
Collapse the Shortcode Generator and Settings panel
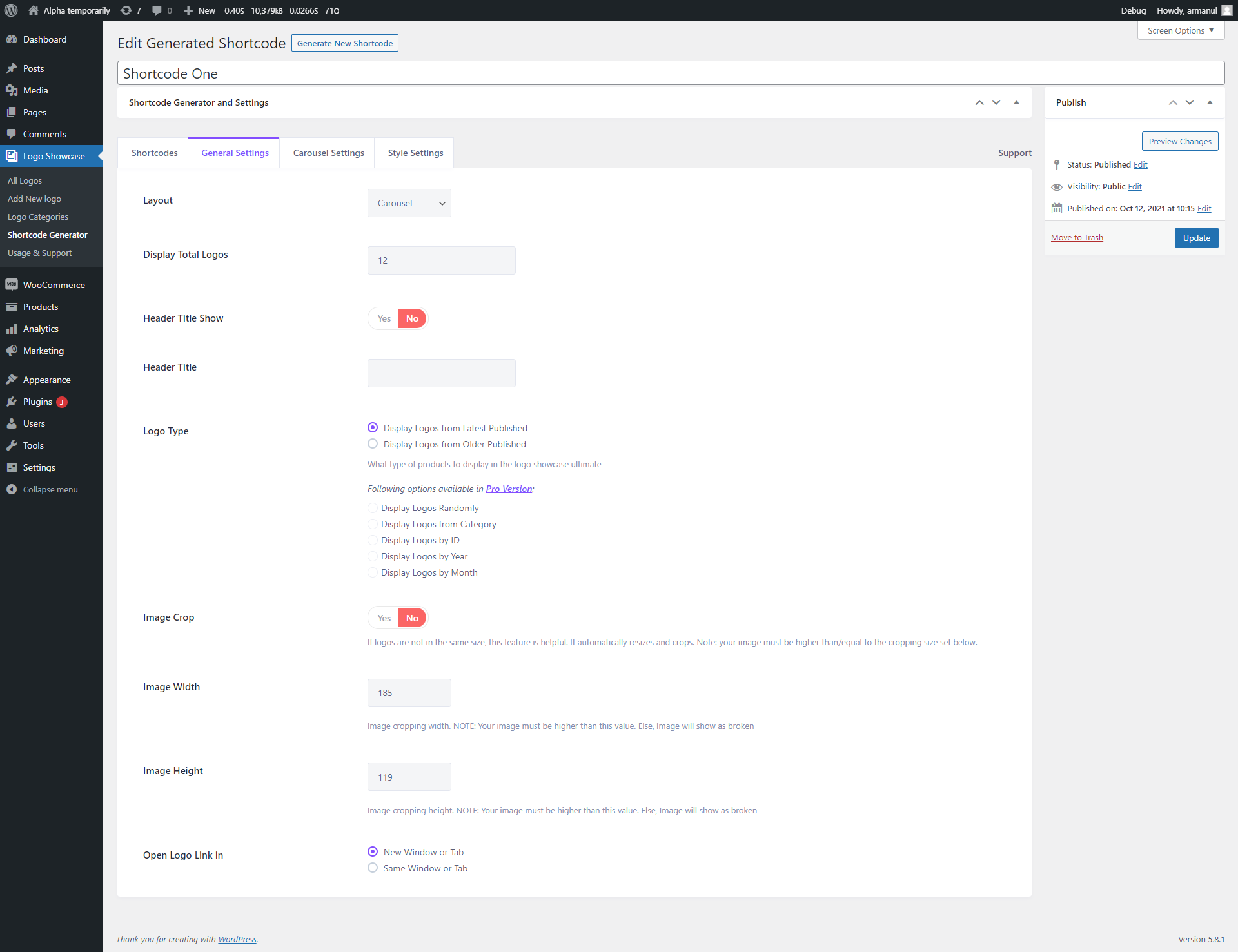pyautogui.click(x=1016, y=102)
